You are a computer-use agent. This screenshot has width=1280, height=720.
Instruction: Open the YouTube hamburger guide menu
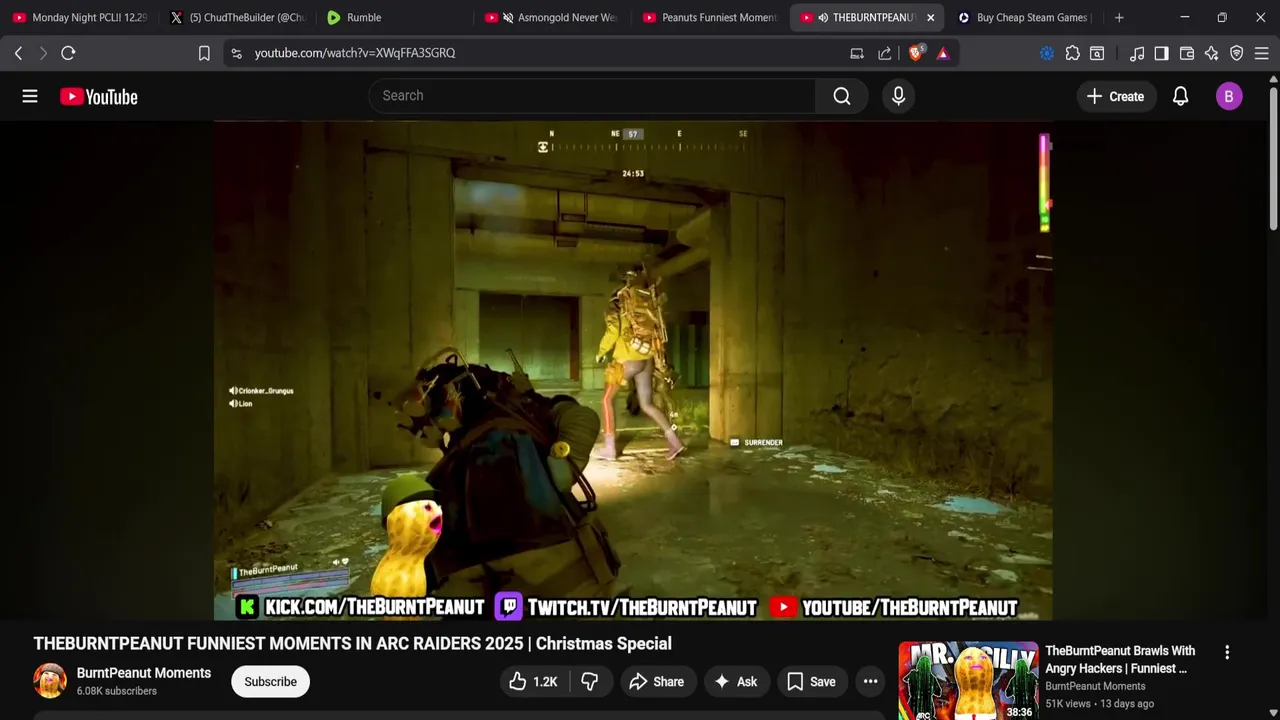tap(30, 96)
